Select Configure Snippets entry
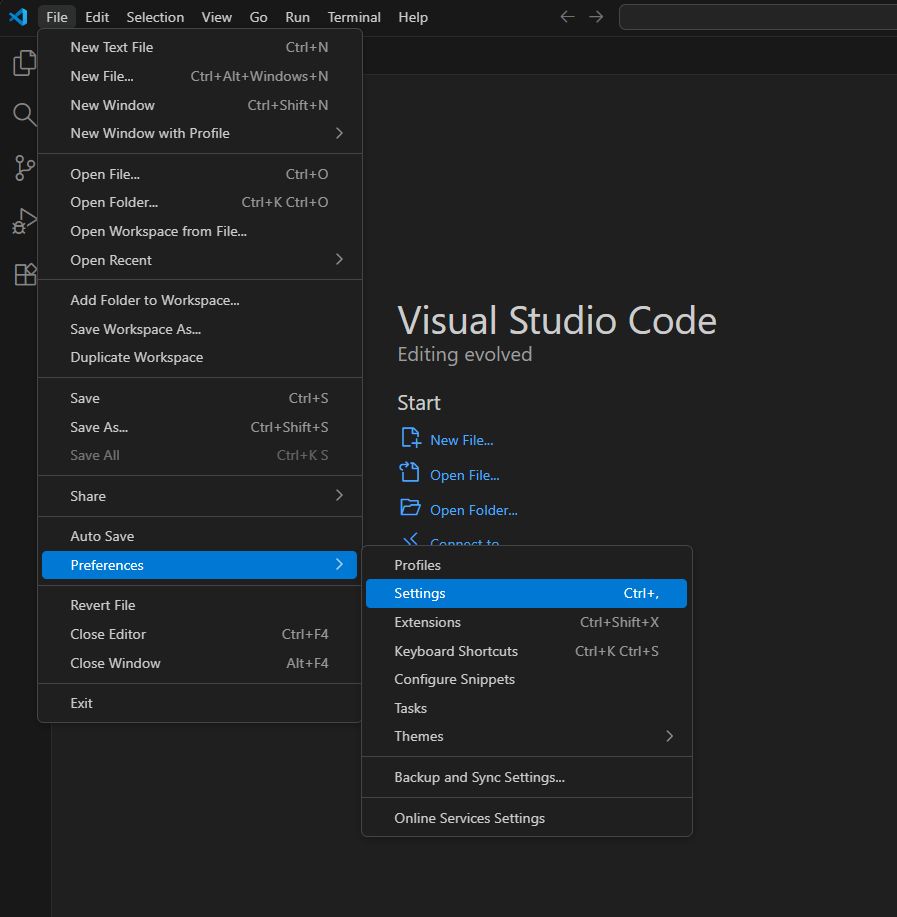 526,680
